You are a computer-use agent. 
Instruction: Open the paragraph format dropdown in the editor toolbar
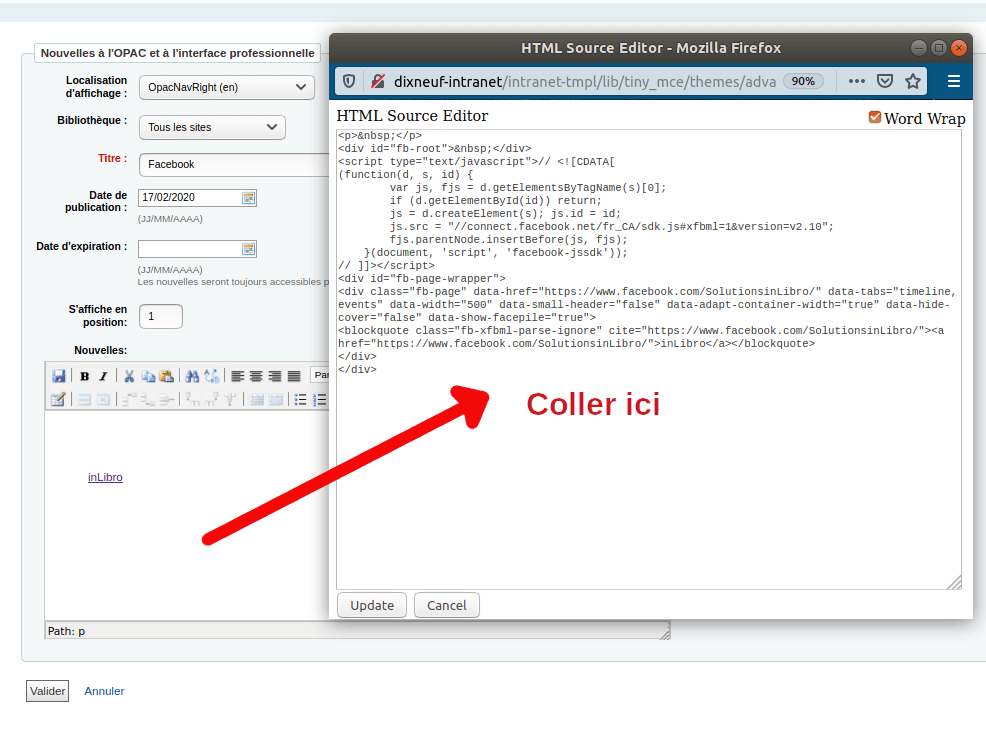pyautogui.click(x=321, y=375)
